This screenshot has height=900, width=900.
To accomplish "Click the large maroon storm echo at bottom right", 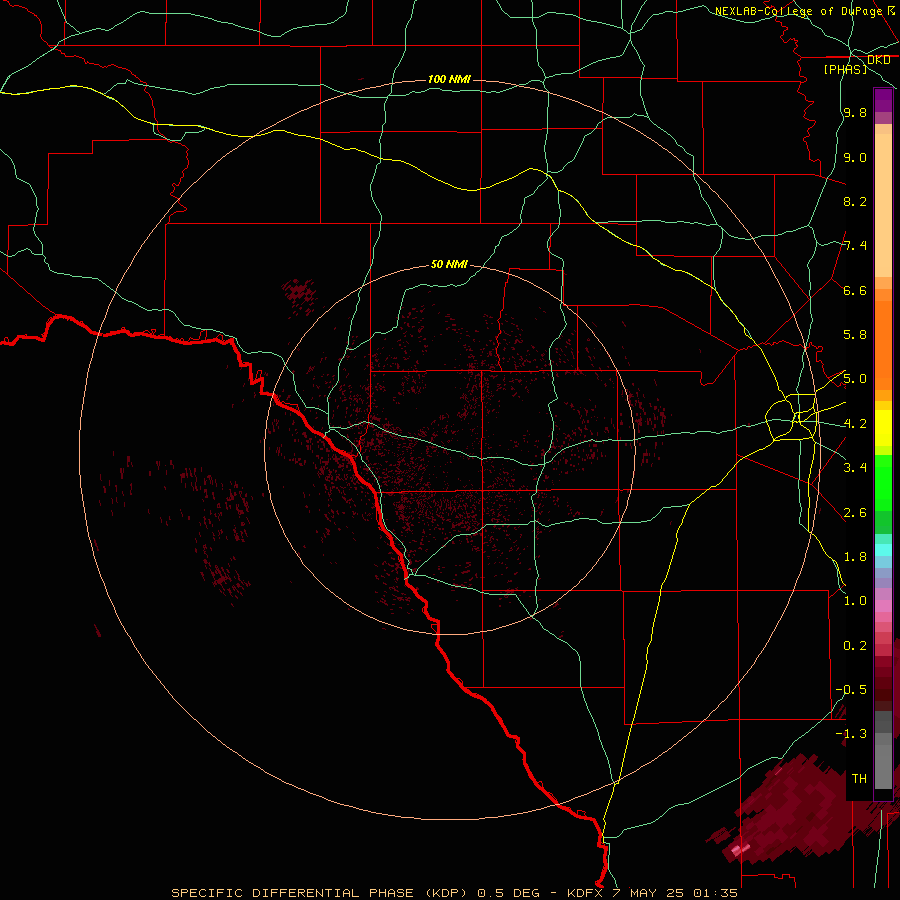I will [x=804, y=809].
